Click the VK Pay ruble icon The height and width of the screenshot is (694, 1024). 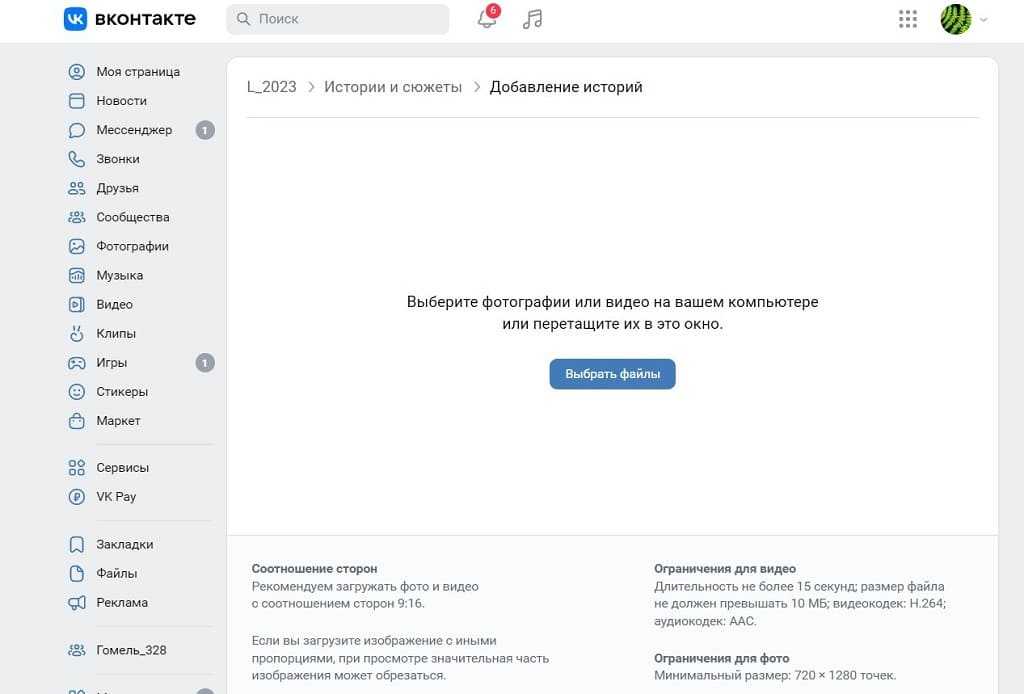(77, 497)
